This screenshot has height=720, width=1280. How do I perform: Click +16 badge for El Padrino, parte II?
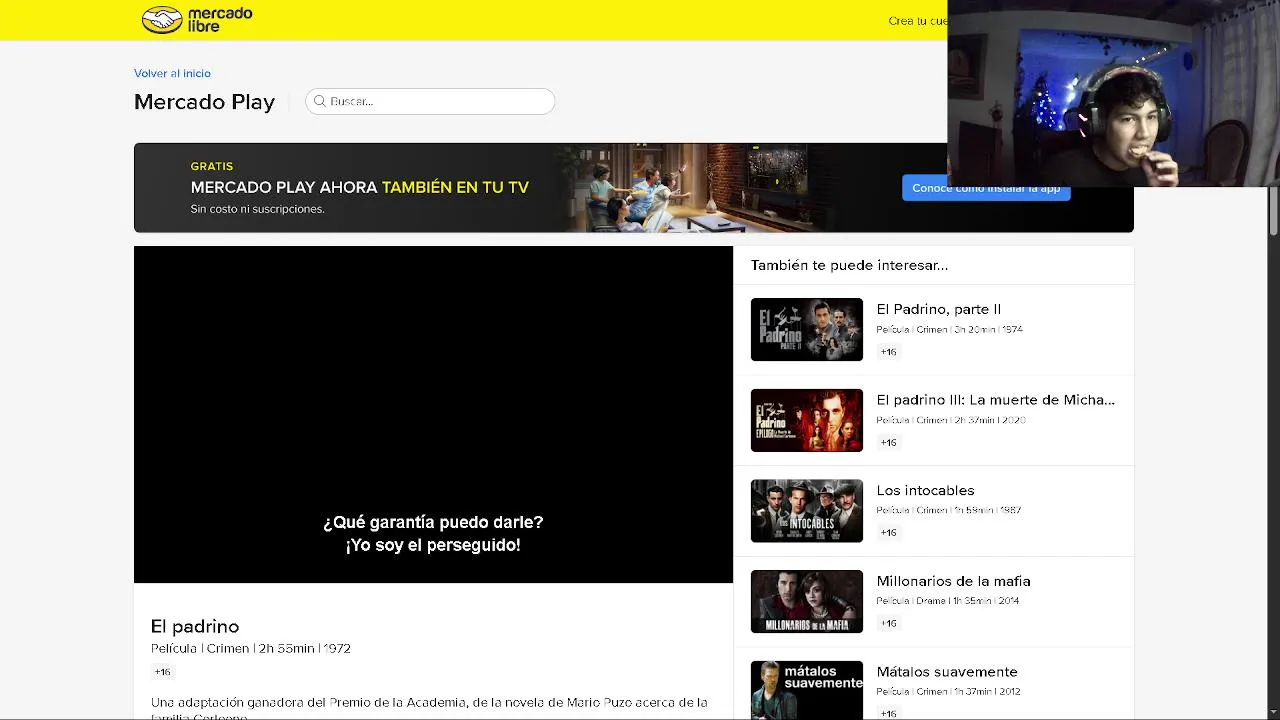pos(888,352)
